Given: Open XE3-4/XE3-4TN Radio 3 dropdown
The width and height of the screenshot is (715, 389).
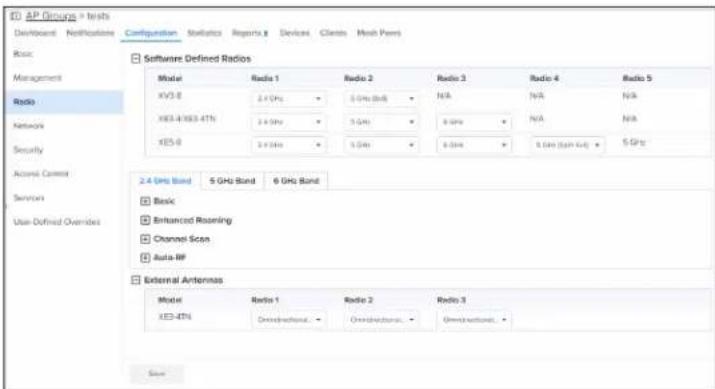Looking at the screenshot, I should point(474,122).
